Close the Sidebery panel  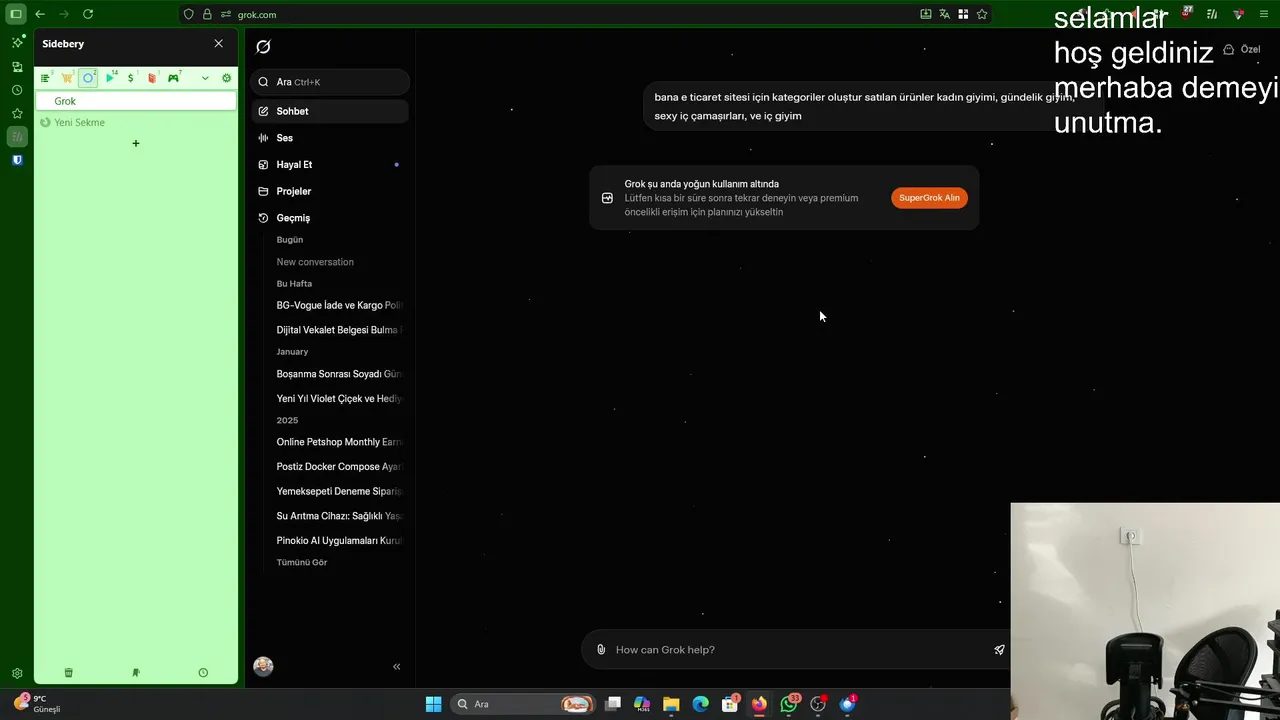219,44
